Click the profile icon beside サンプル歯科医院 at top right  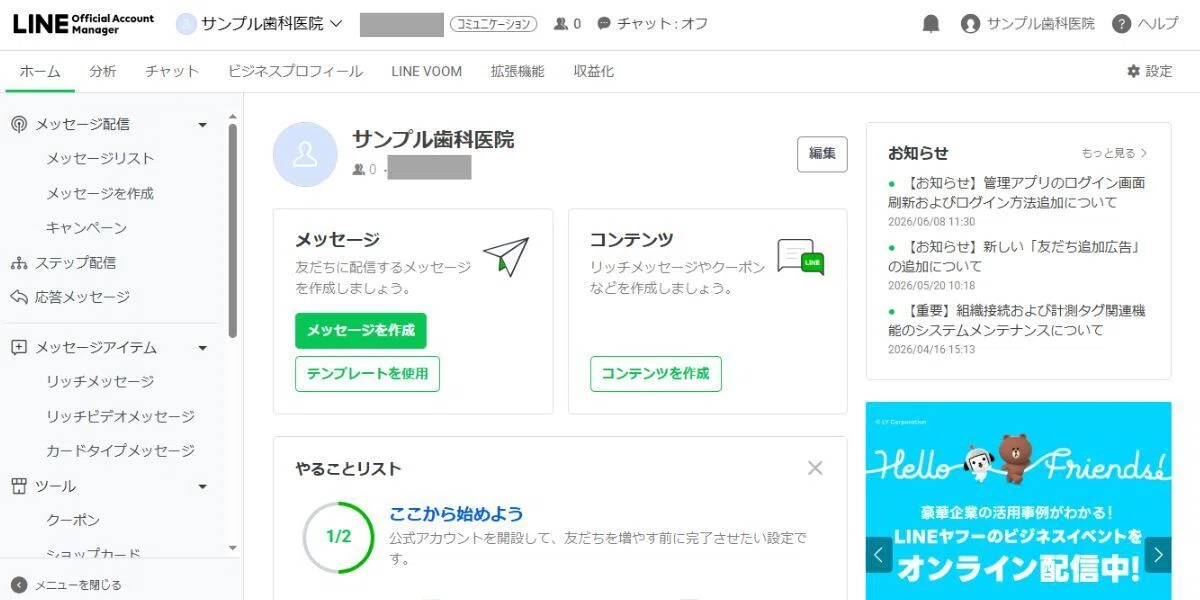click(970, 24)
